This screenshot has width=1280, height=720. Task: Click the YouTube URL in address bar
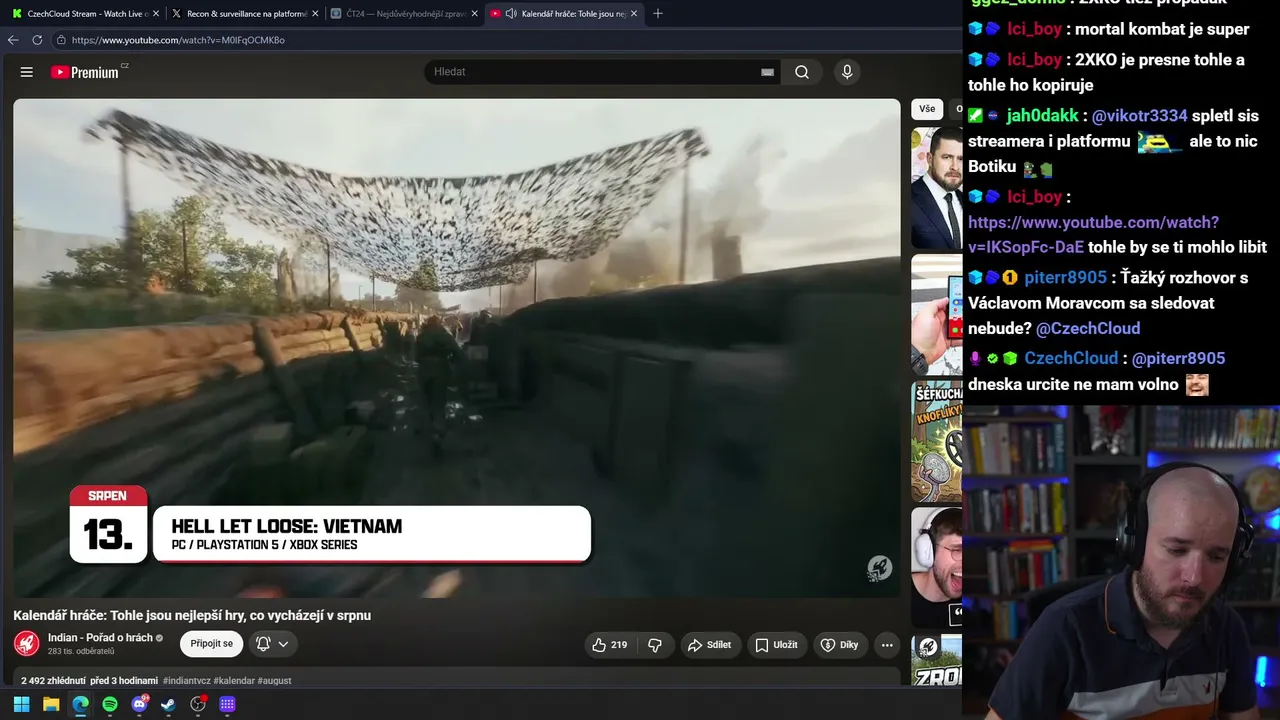click(x=178, y=40)
